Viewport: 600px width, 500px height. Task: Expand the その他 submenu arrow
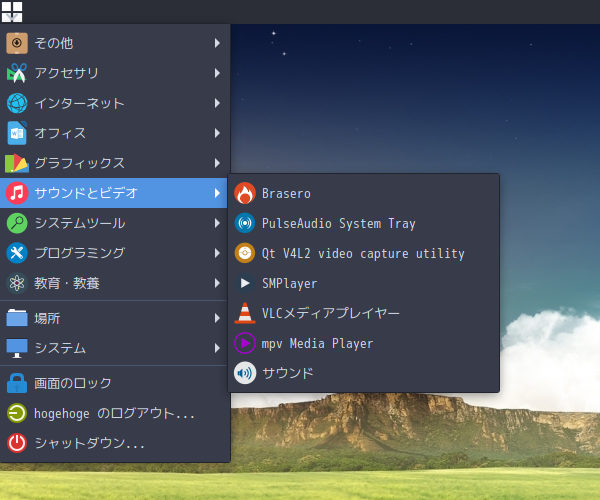tap(217, 43)
